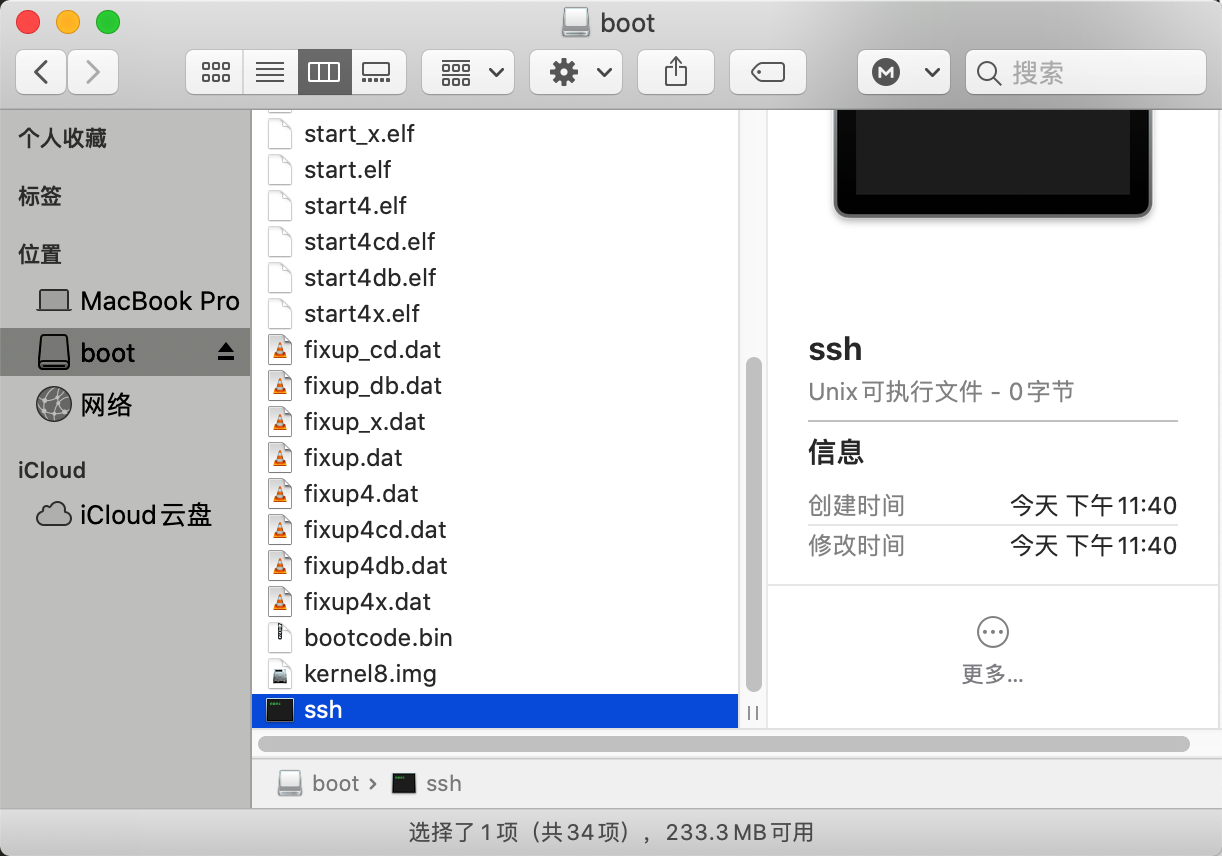Click the boot drive icon in the title bar

(x=575, y=22)
